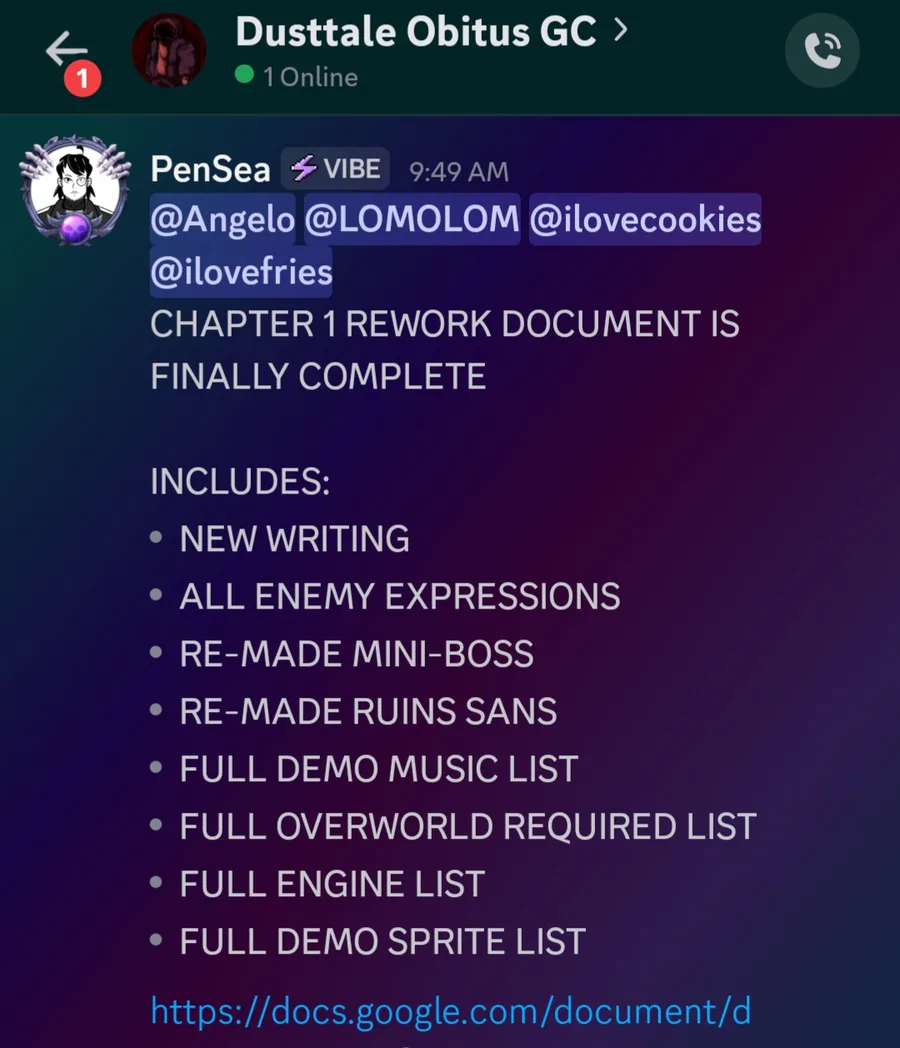Tap the 9:49 AM message timestamp
This screenshot has height=1048, width=900.
point(459,172)
